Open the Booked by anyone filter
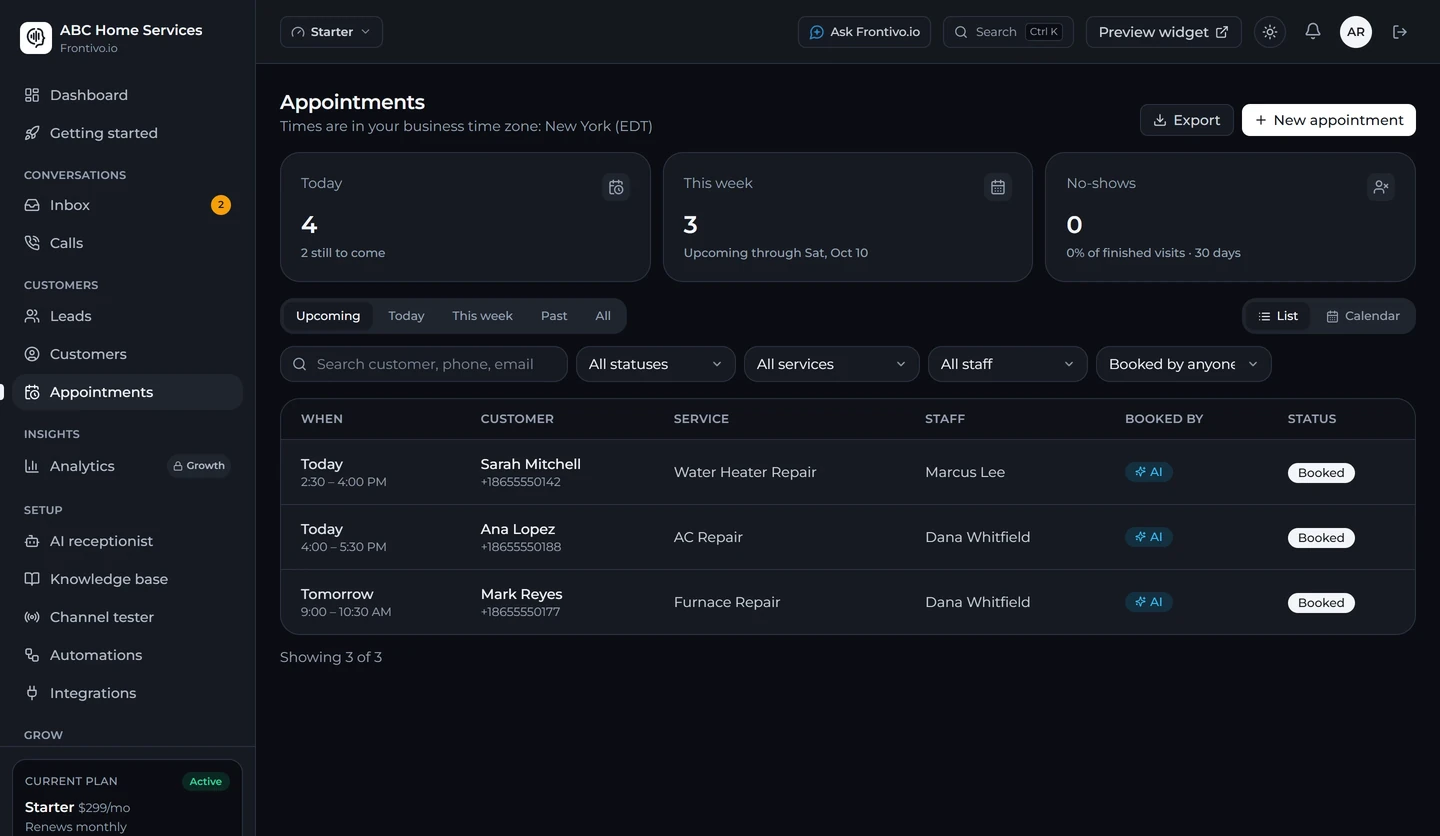Screen dimensions: 1440x836 [1184, 364]
